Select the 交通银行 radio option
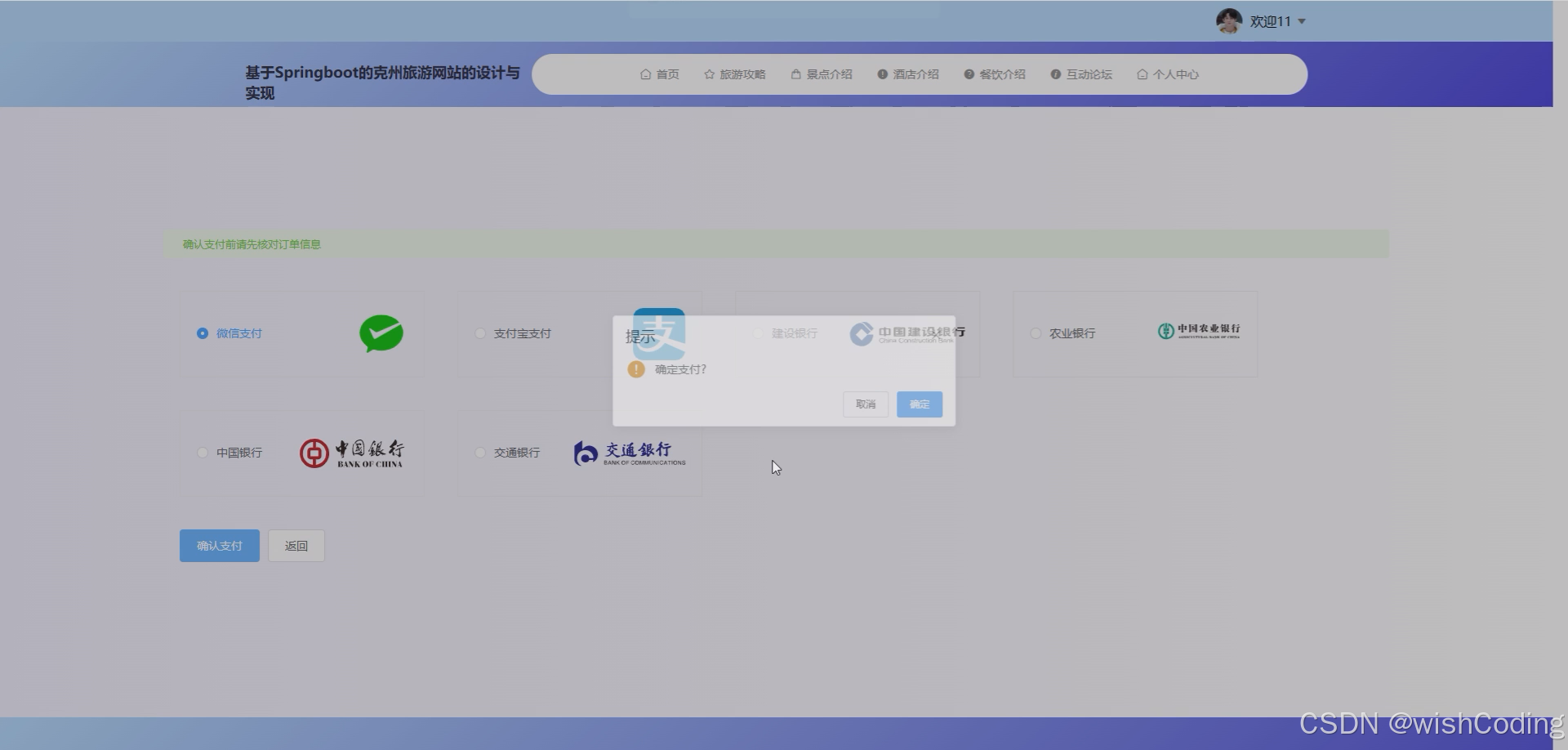The height and width of the screenshot is (750, 1568). (480, 453)
